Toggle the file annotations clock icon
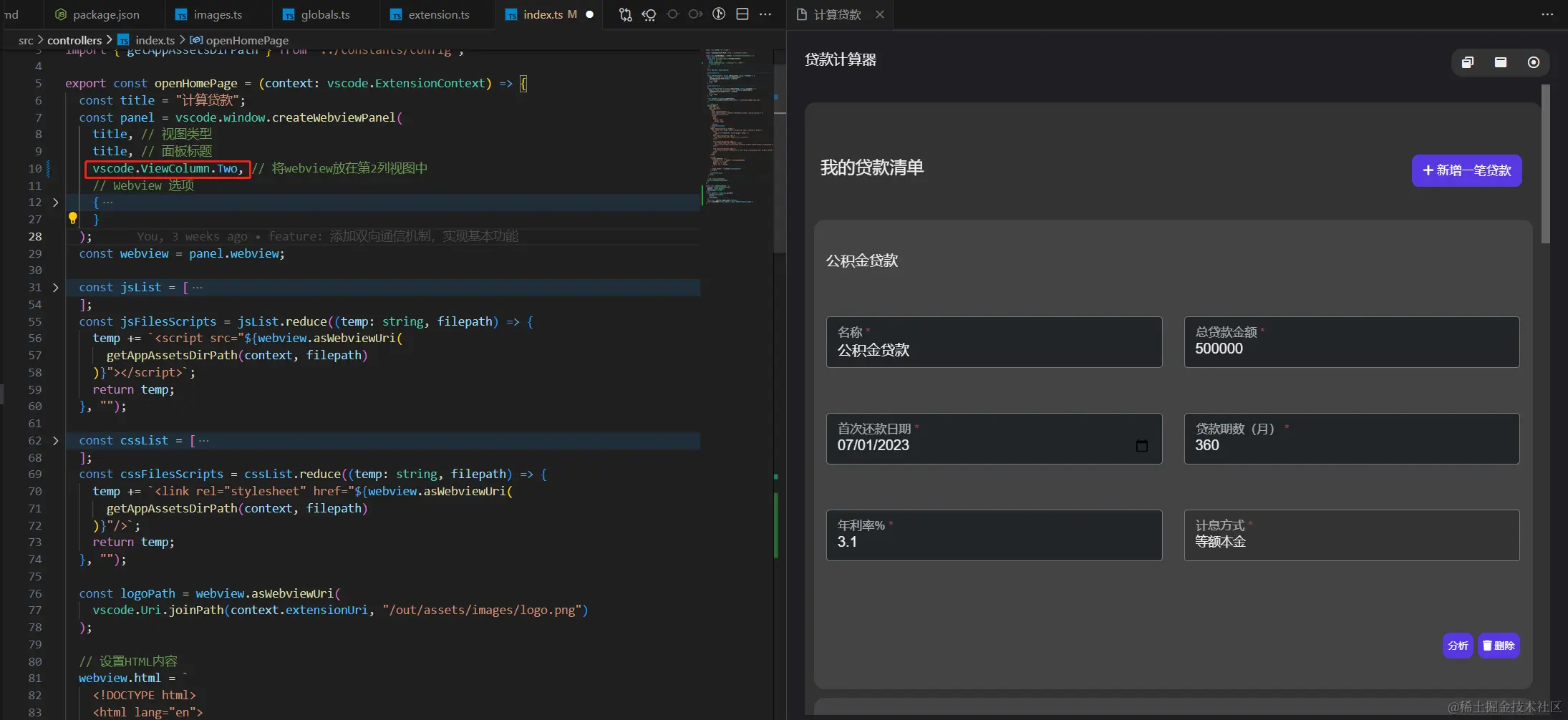 click(719, 14)
